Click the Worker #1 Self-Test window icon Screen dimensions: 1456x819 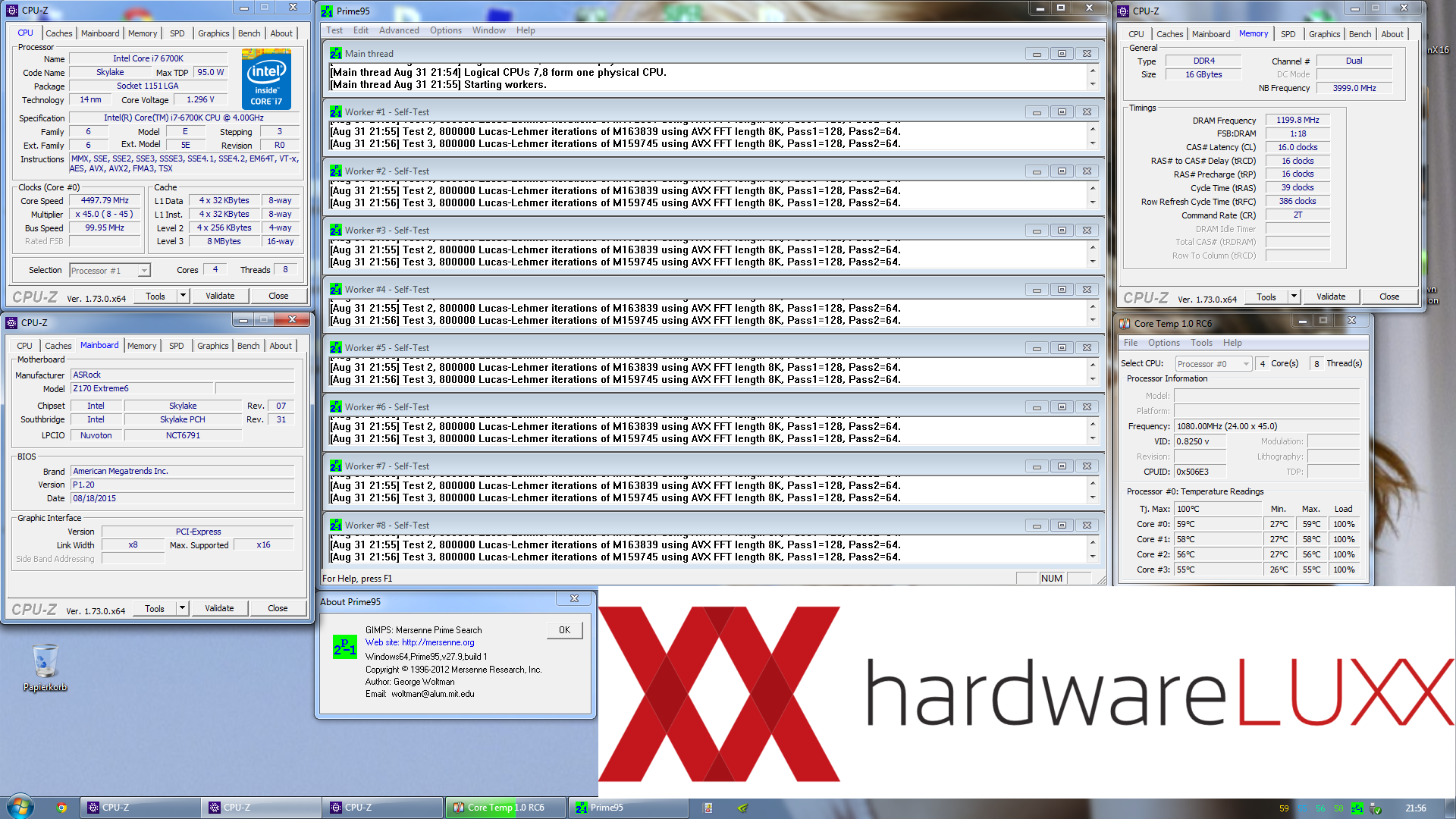(336, 112)
